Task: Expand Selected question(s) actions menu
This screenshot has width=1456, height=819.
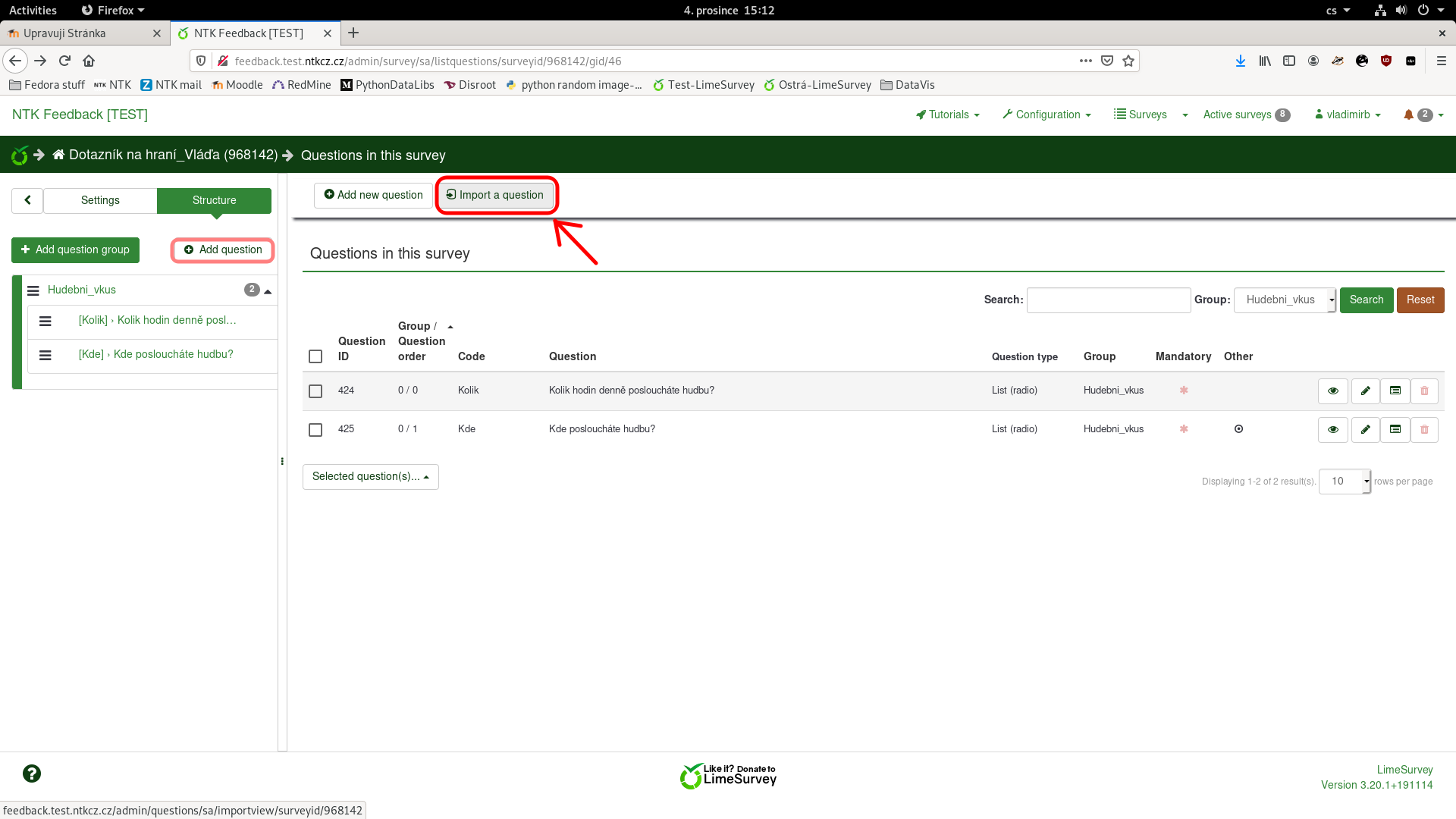Action: click(370, 476)
